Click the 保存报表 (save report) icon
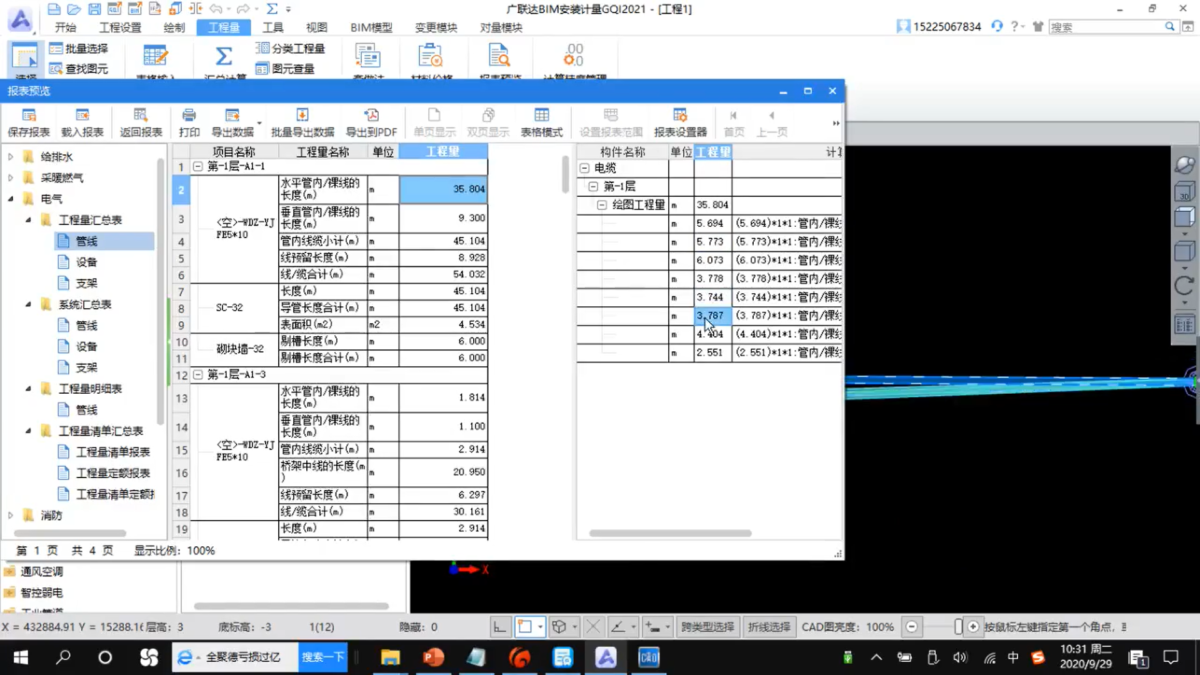Screen dimensions: 1200x675 [x=28, y=115]
